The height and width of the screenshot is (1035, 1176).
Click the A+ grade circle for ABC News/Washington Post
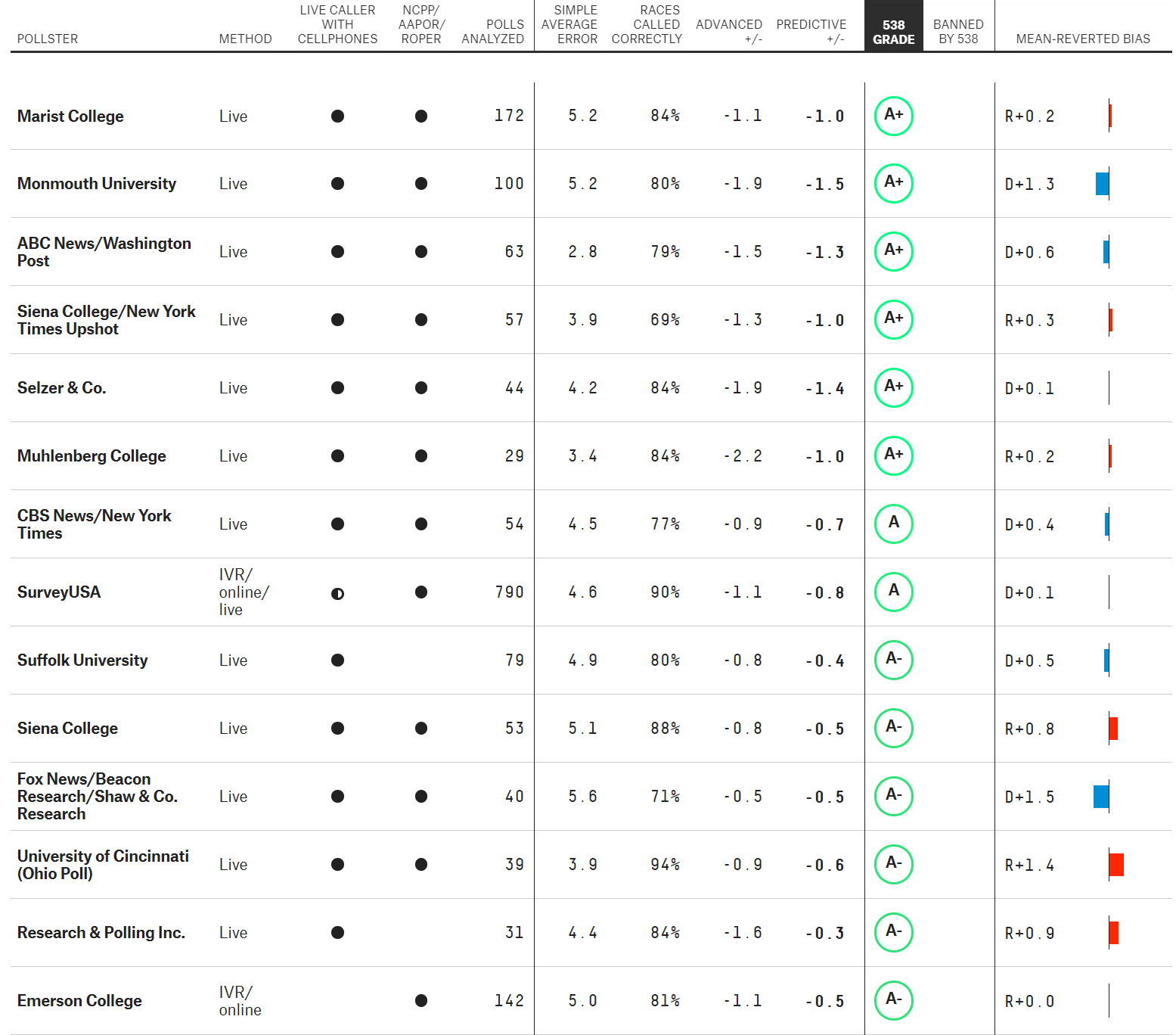893,252
